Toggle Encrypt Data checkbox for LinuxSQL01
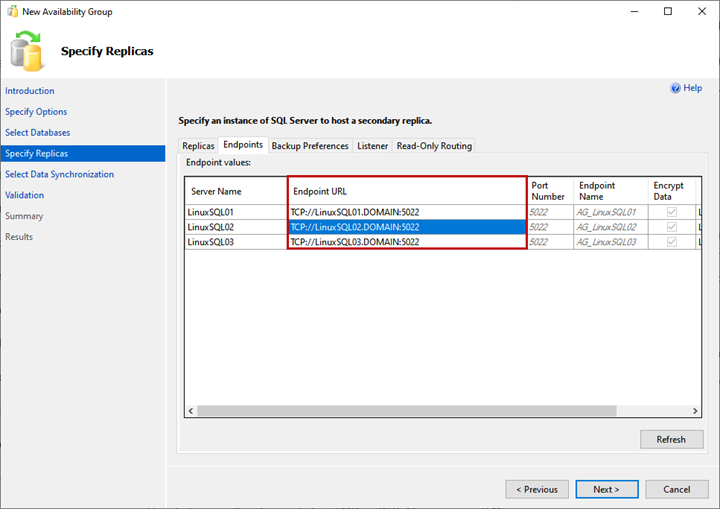 [671, 212]
